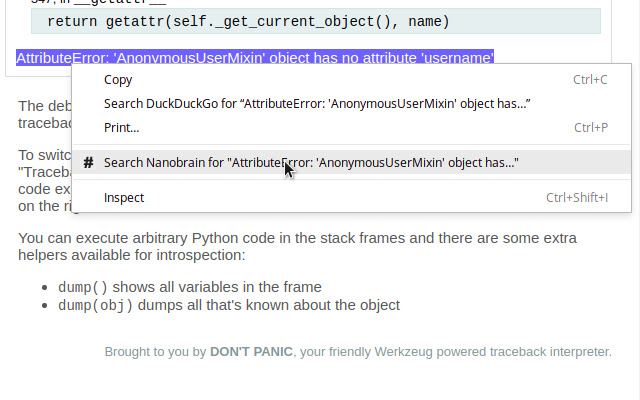Click the highlighted AttributeError message text
The width and height of the screenshot is (640, 400).
(x=255, y=58)
